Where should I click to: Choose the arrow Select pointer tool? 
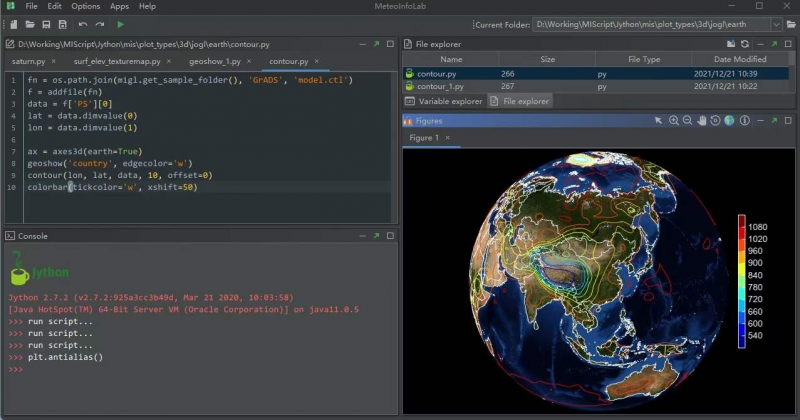[x=658, y=121]
